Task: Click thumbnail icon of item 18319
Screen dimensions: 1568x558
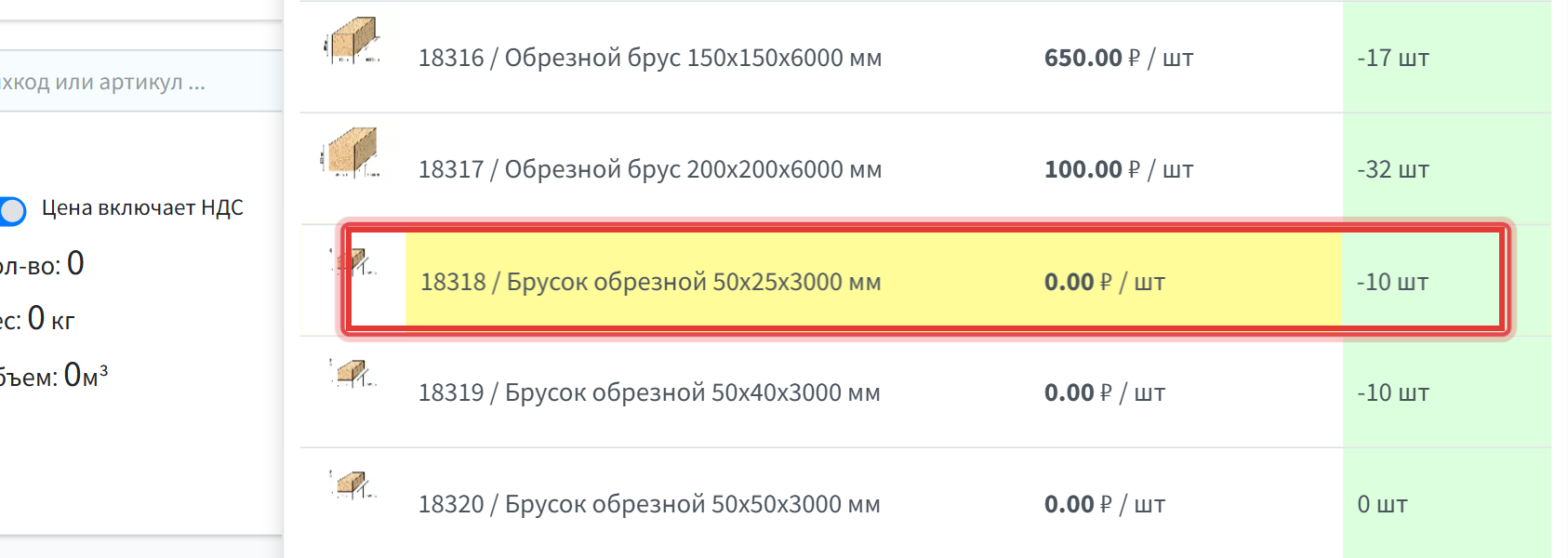Action: click(353, 374)
